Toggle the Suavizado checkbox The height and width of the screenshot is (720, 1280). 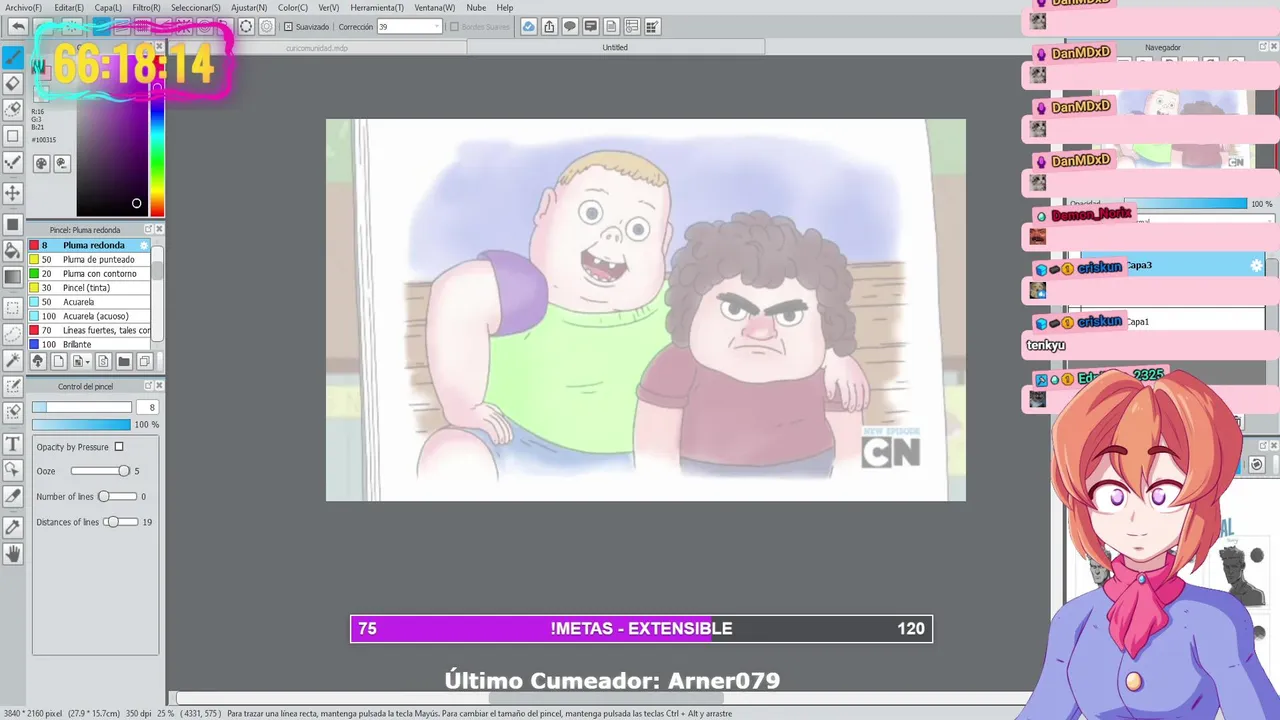tap(288, 27)
